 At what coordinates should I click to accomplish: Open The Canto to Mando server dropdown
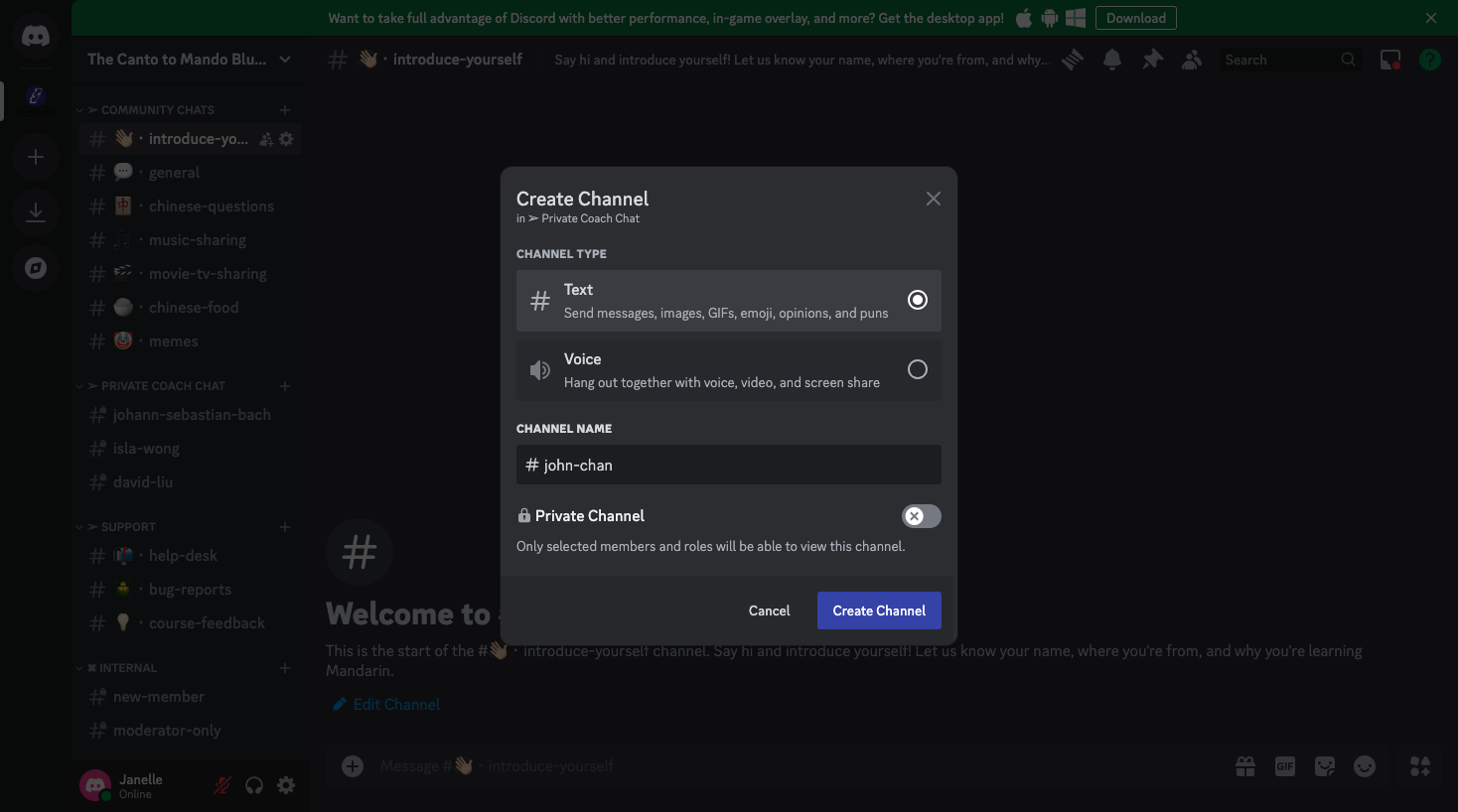189,60
